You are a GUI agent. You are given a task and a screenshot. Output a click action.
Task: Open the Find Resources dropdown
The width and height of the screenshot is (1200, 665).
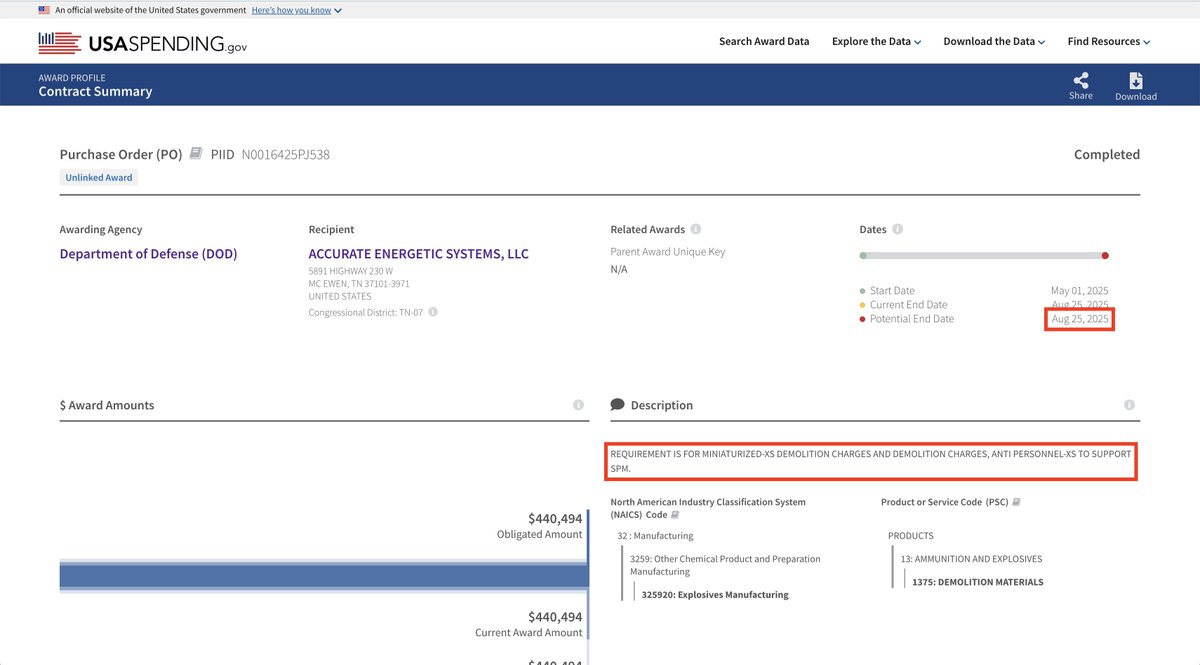1109,42
